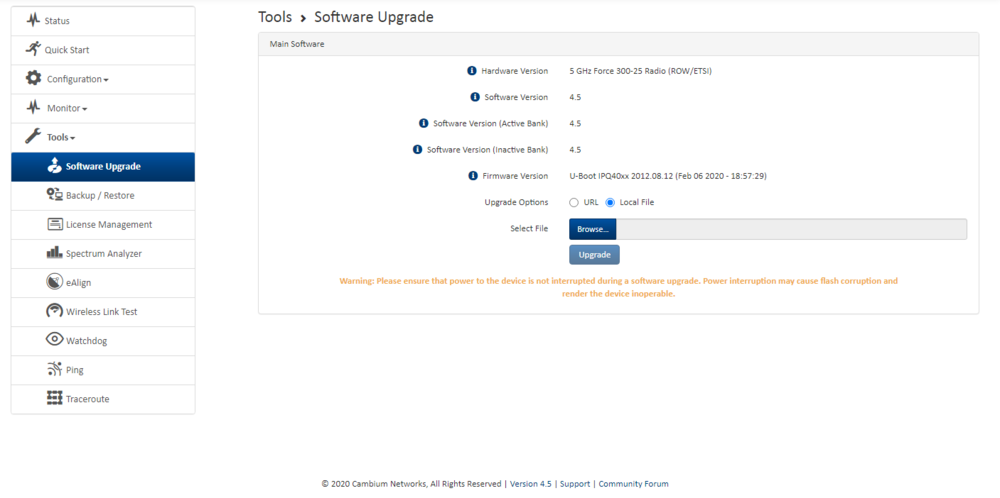Viewport: 1000px width, 498px height.
Task: Click the Wireless Link Test gauge icon
Action: coord(55,311)
